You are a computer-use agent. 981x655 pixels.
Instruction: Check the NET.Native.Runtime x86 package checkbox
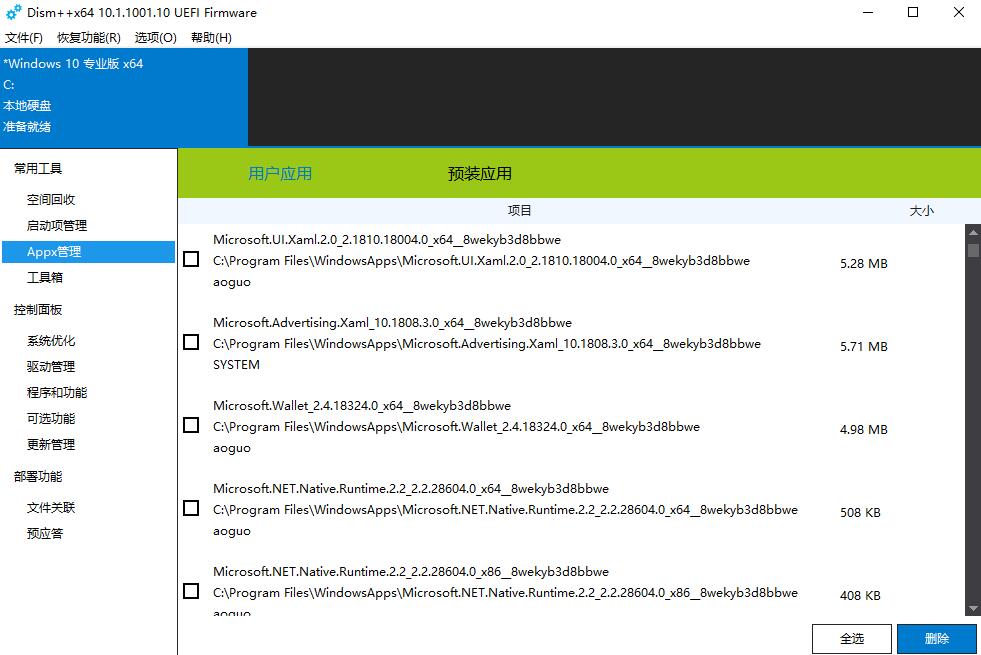(191, 591)
